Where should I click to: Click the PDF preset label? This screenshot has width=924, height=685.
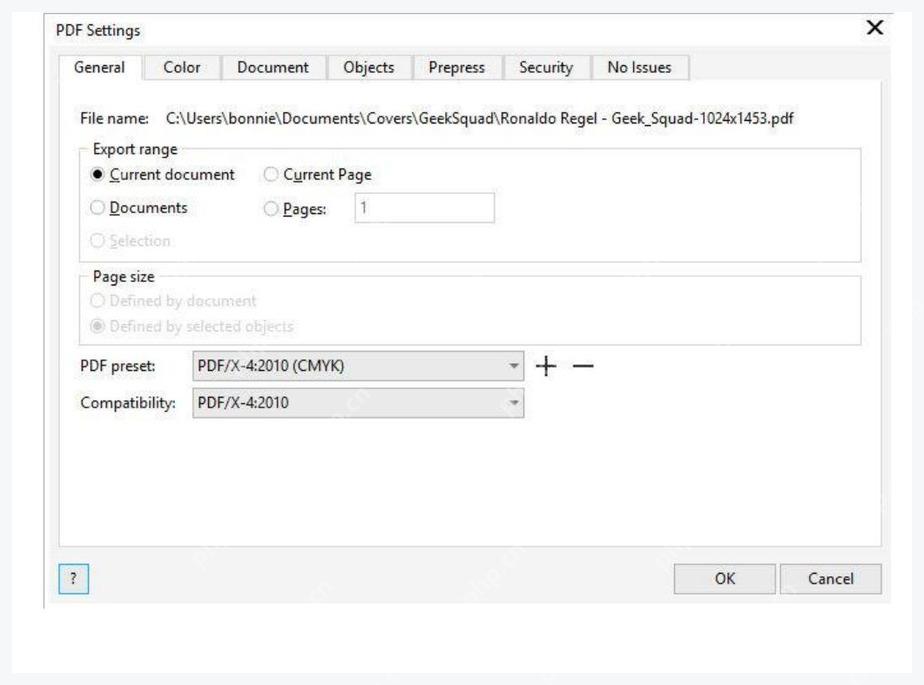[x=118, y=366]
